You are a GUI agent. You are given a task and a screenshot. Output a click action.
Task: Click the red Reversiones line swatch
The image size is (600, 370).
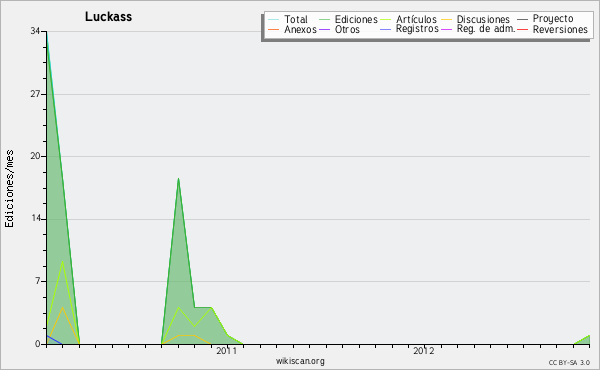522,29
